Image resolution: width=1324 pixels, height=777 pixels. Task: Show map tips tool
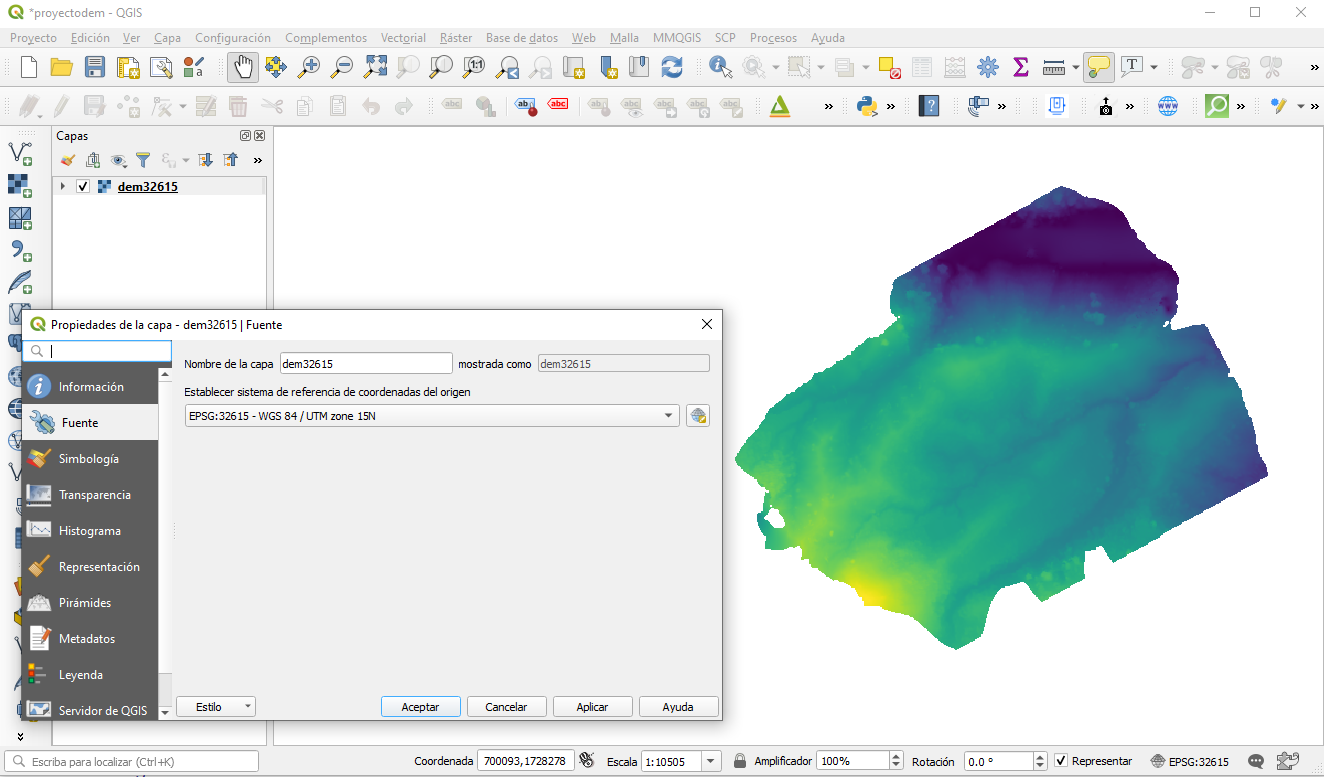click(1099, 67)
